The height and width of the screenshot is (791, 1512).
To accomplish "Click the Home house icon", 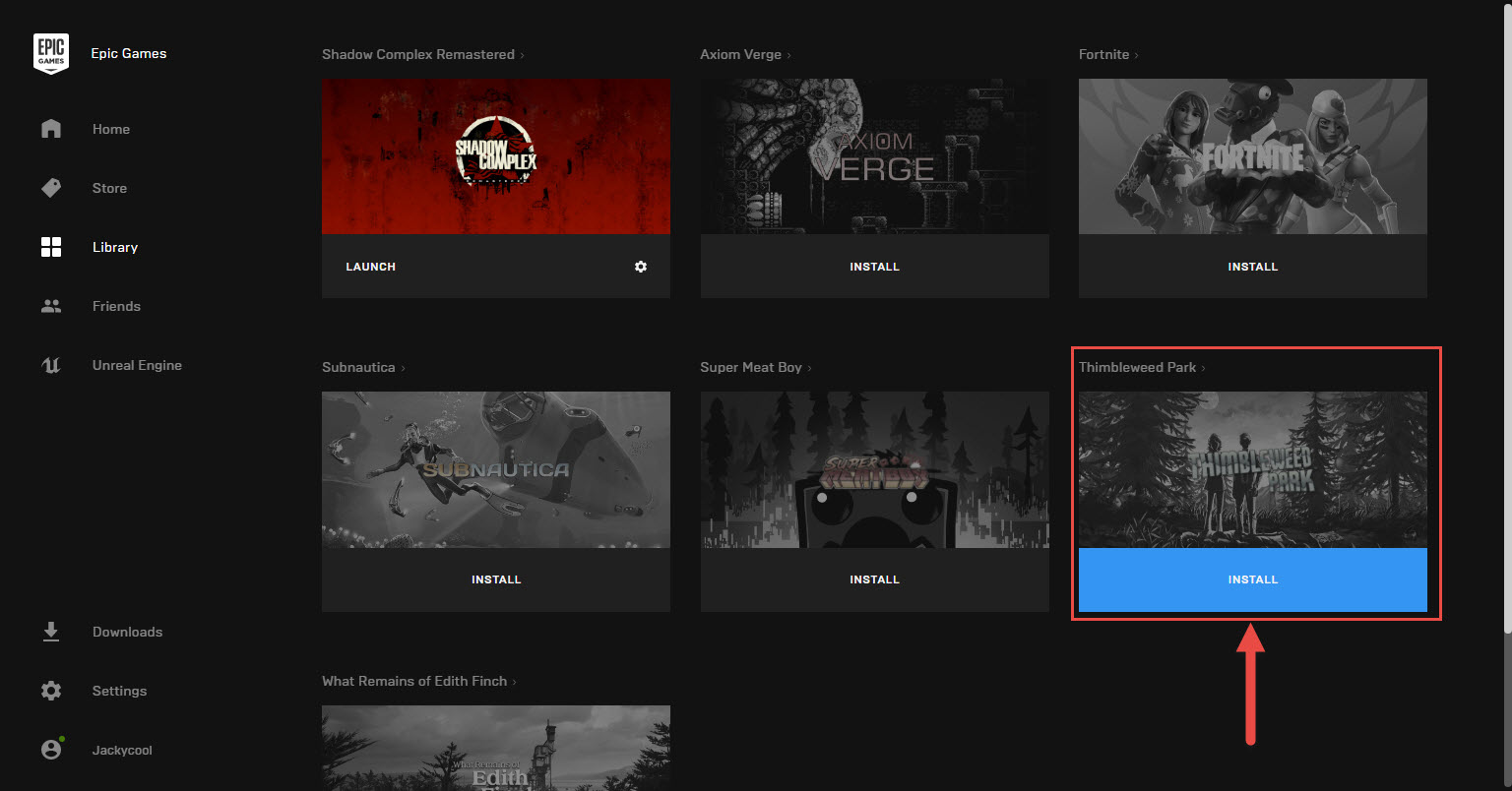I will (x=51, y=129).
